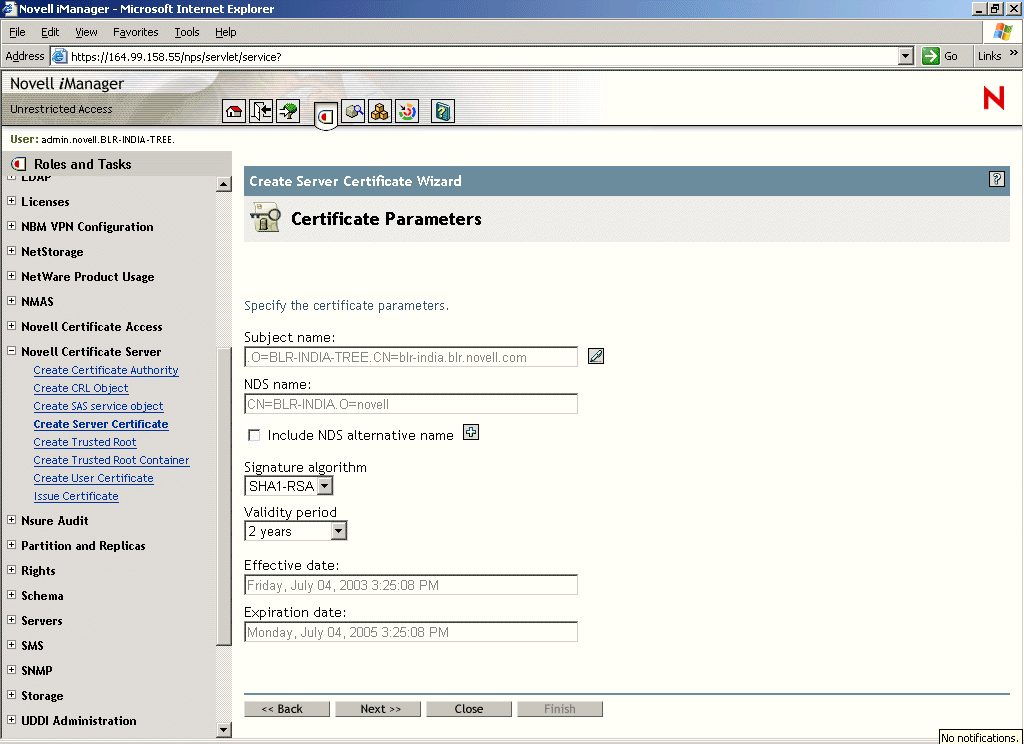Open Create Trusted Root link
This screenshot has width=1024, height=744.
pos(85,442)
